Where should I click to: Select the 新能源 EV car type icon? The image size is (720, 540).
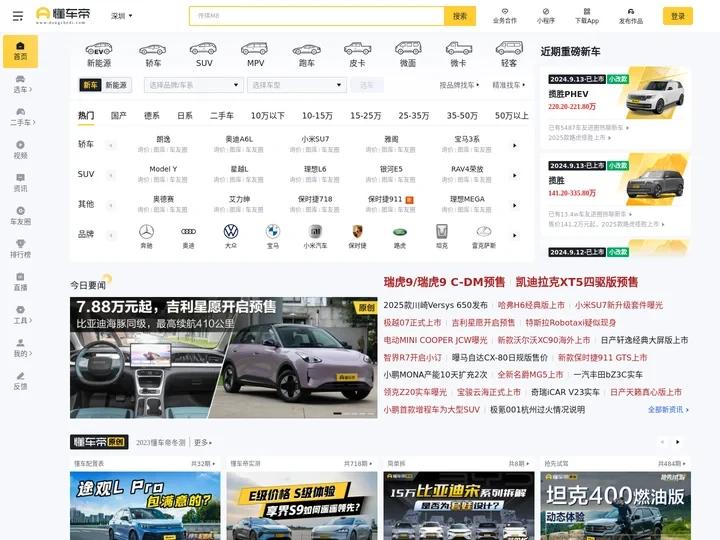coord(99,54)
